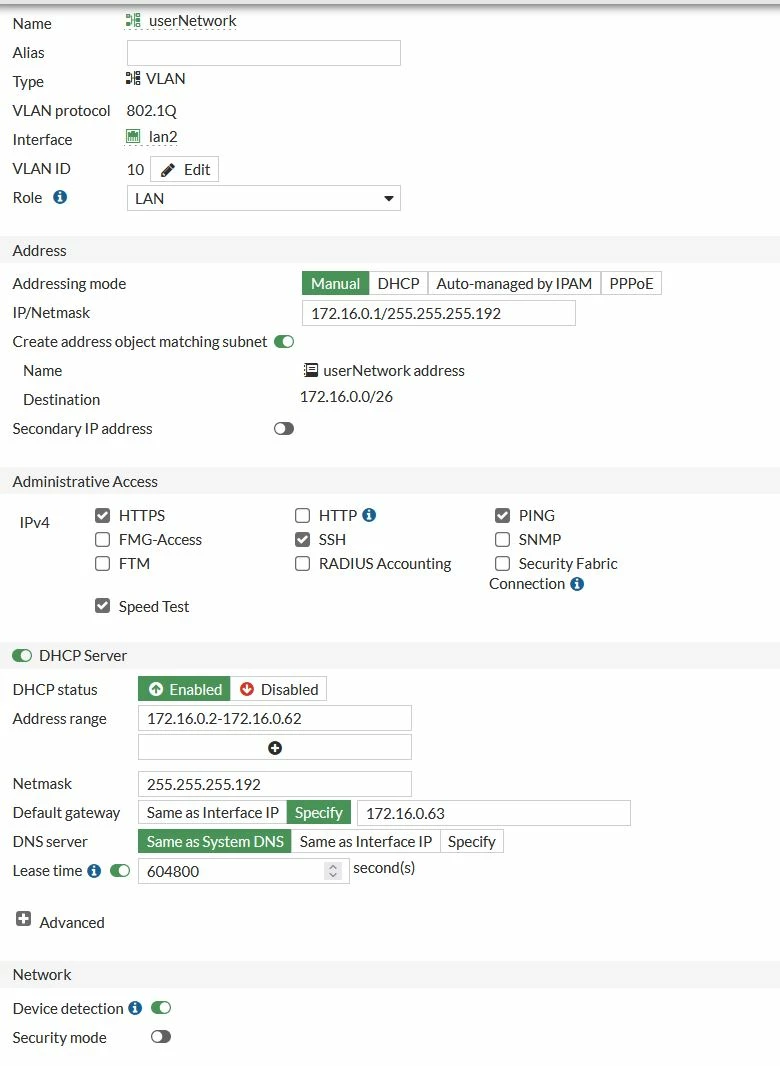Click the Lease time info icon
This screenshot has height=1066, width=780.
tap(95, 871)
